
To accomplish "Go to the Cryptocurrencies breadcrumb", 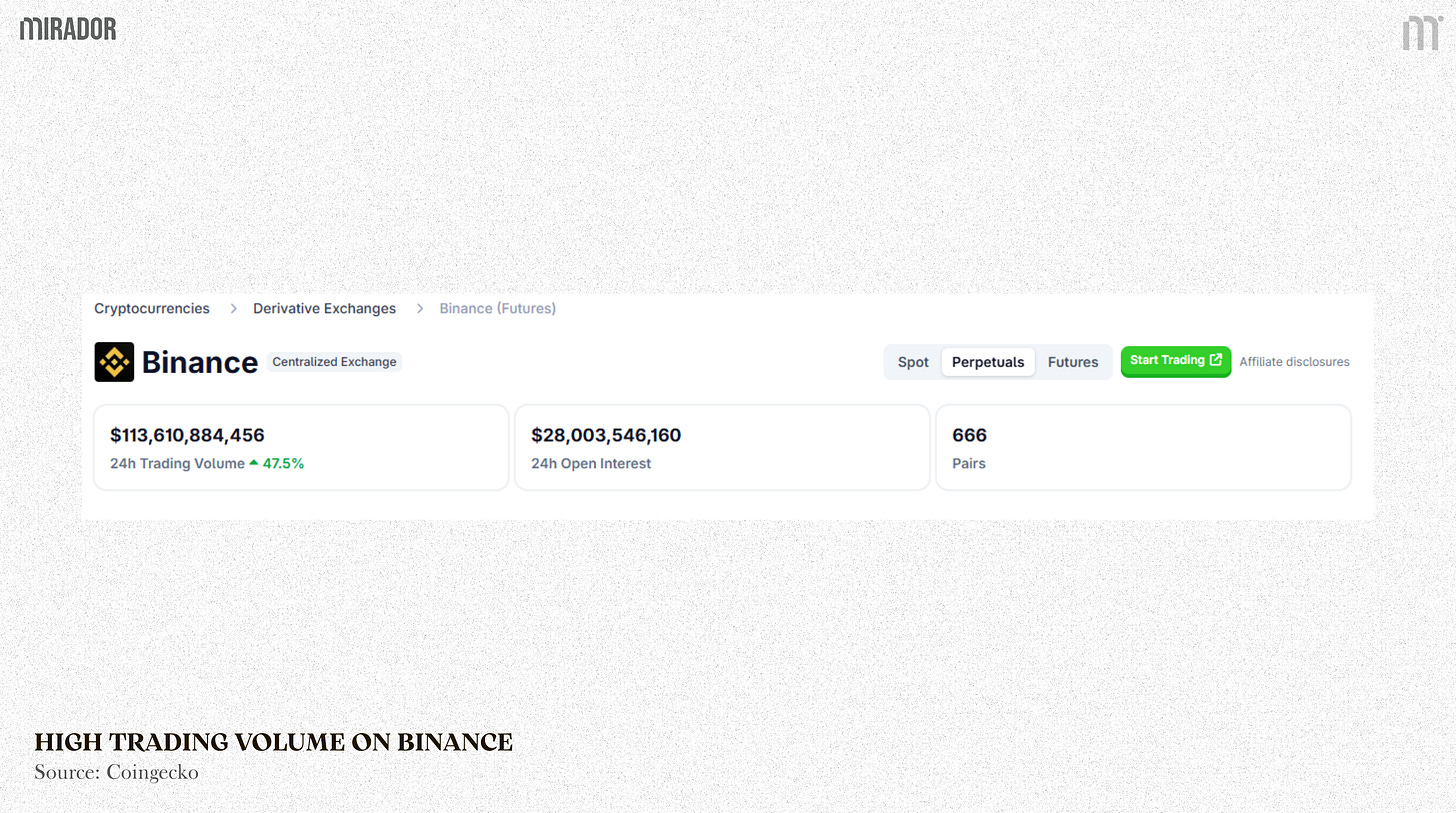I will click(x=152, y=308).
